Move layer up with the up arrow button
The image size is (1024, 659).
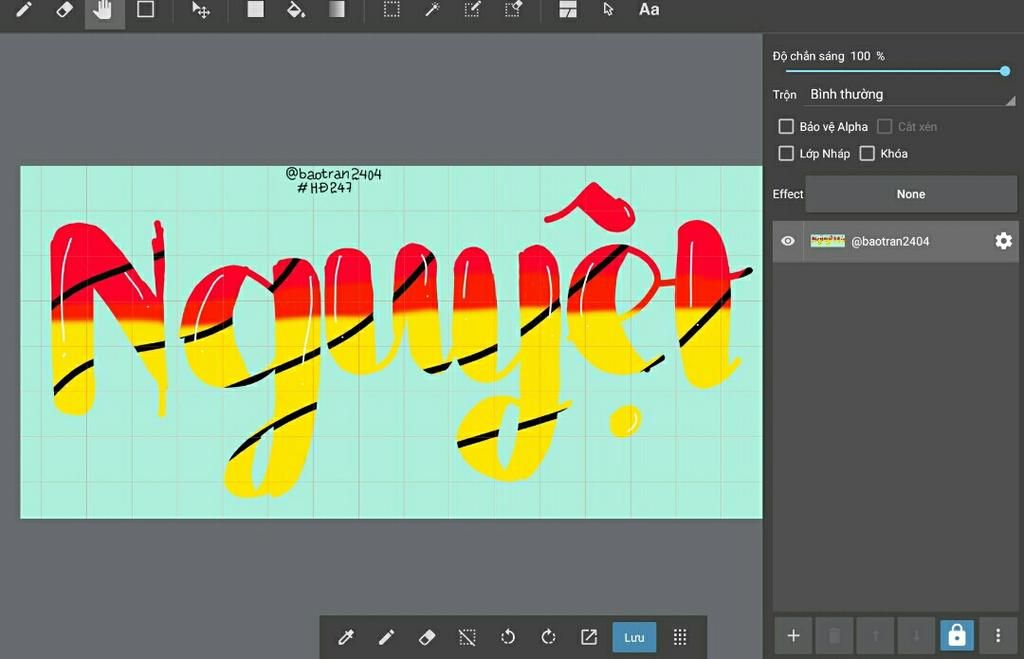(875, 635)
